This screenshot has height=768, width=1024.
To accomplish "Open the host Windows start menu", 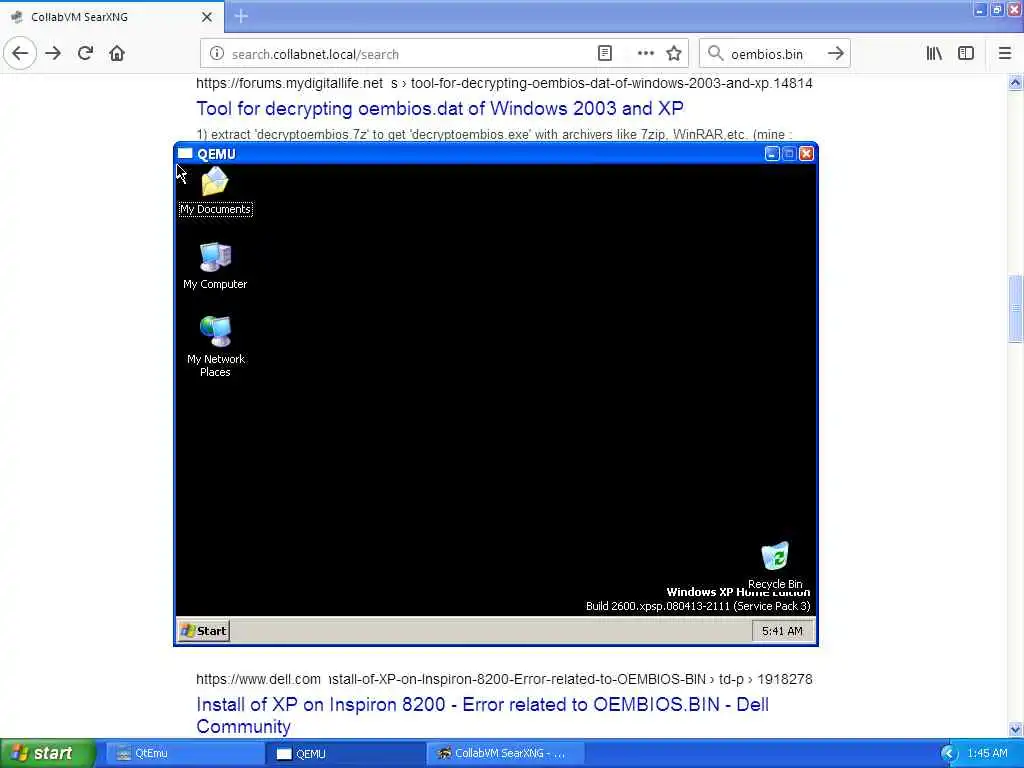I will [x=47, y=754].
